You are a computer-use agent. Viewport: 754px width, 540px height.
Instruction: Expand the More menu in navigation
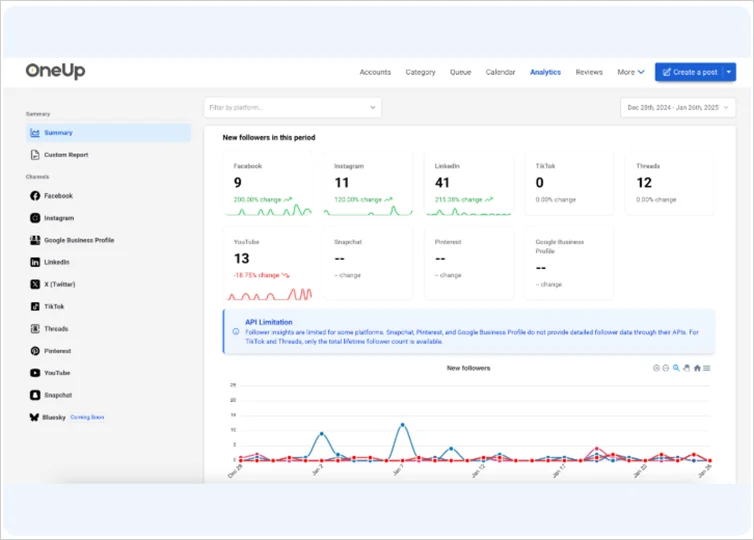[x=630, y=72]
